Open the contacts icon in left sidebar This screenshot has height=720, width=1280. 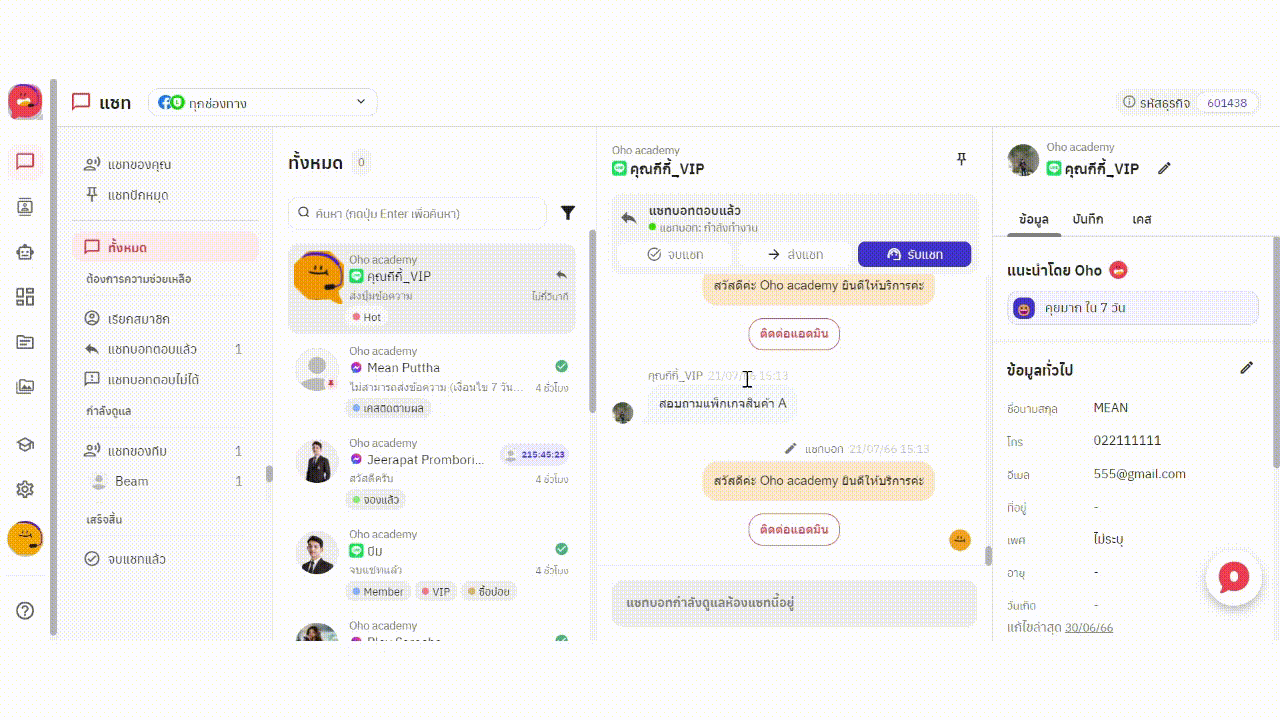coord(25,207)
